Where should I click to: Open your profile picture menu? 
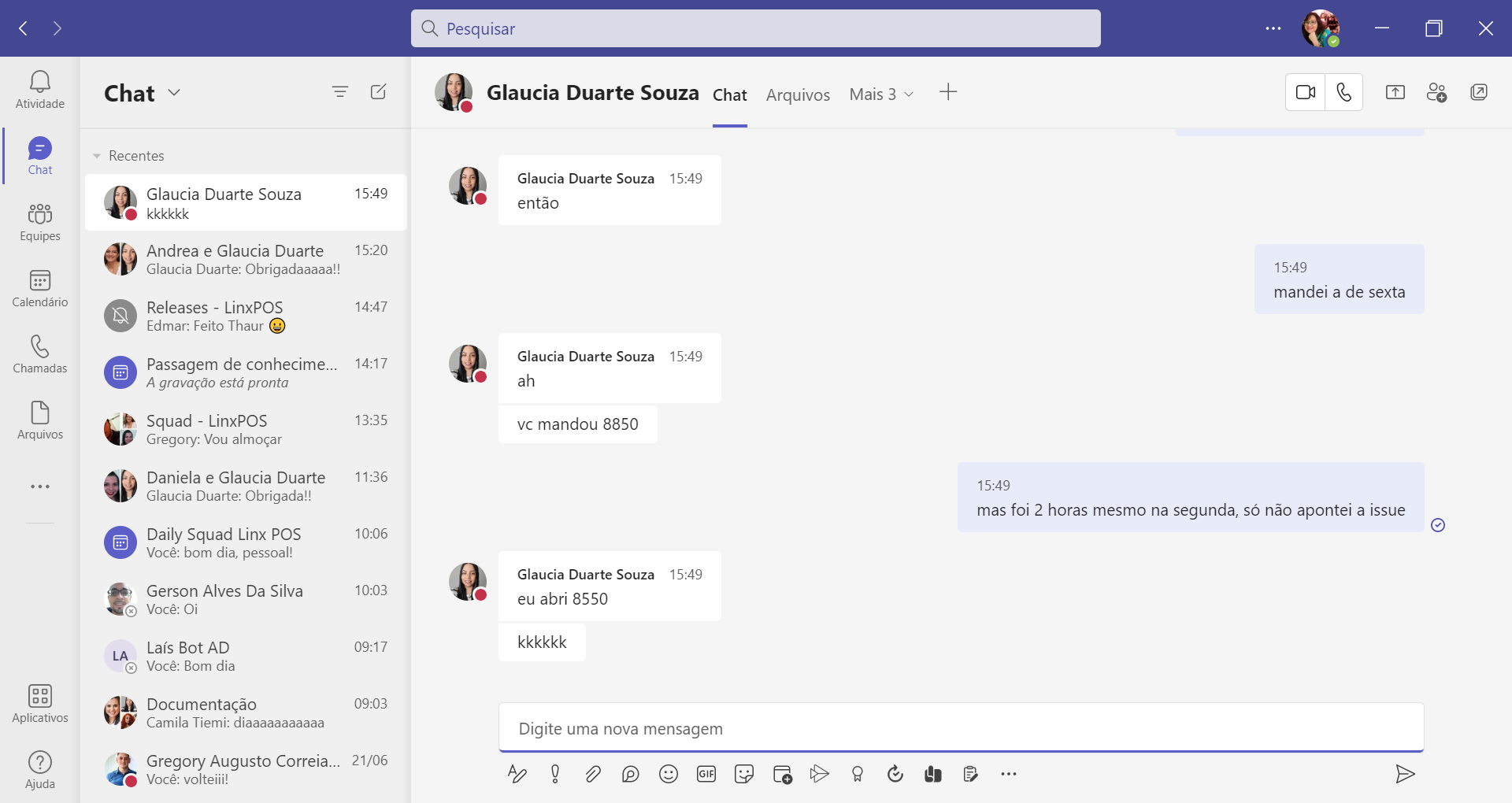(1321, 28)
